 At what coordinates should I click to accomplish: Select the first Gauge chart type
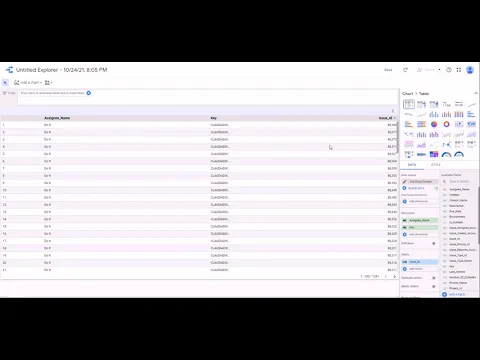point(446,154)
